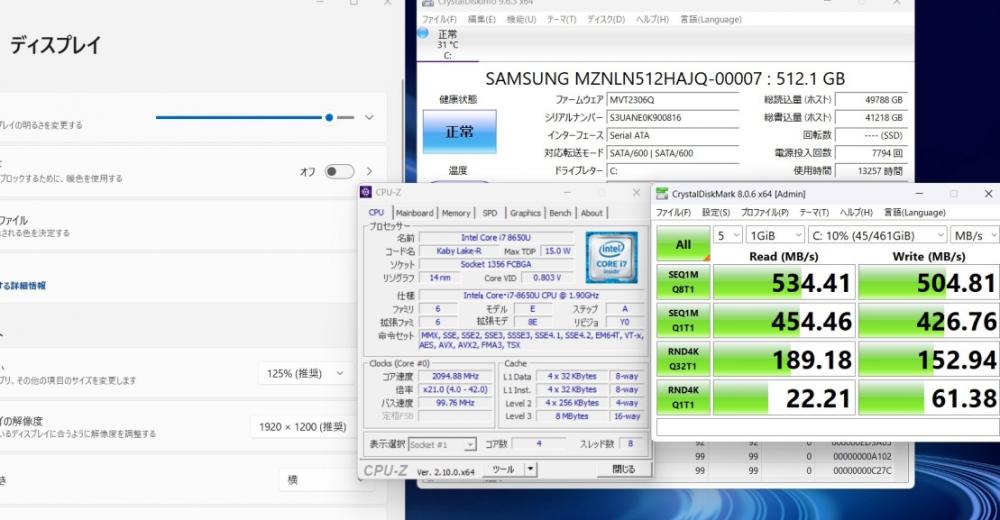Open the 125% (推奨) scale dropdown
Screen dimensions: 1000x520
click(x=305, y=373)
